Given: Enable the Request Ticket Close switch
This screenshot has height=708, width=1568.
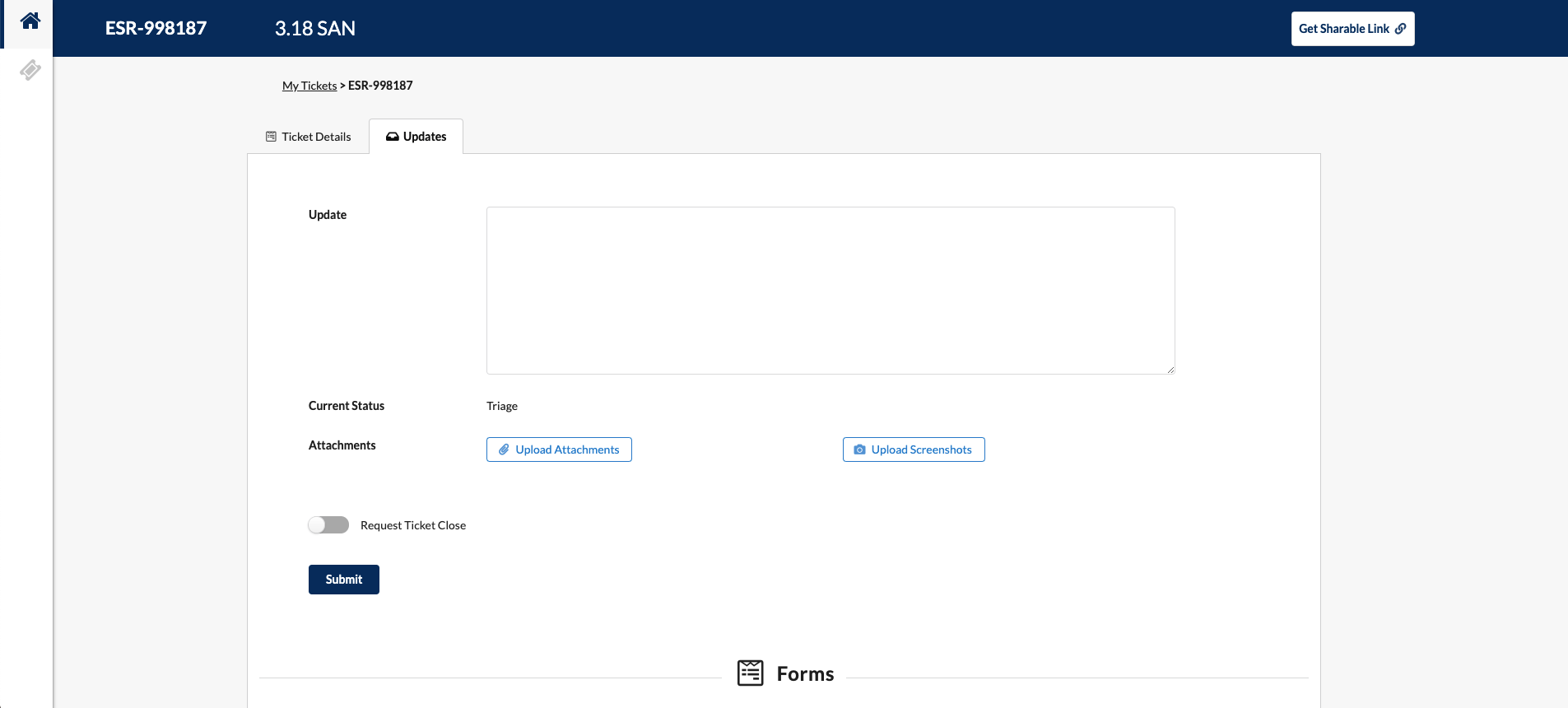Looking at the screenshot, I should click(328, 525).
